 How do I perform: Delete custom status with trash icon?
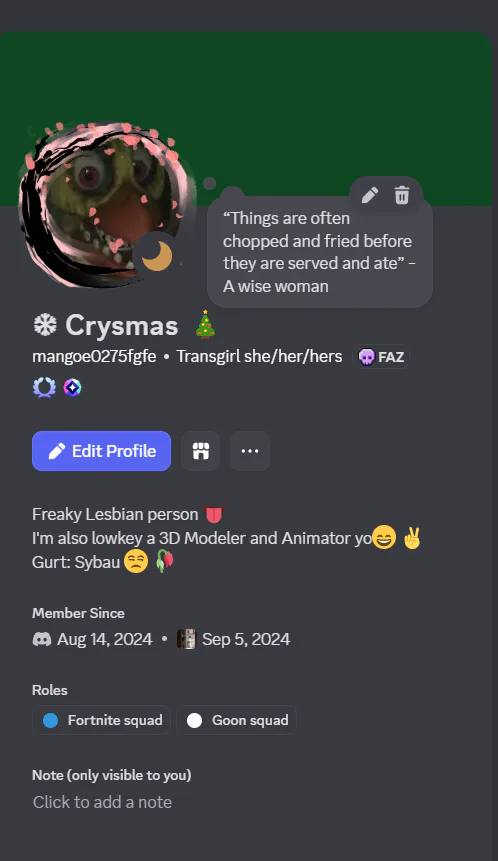tap(402, 195)
